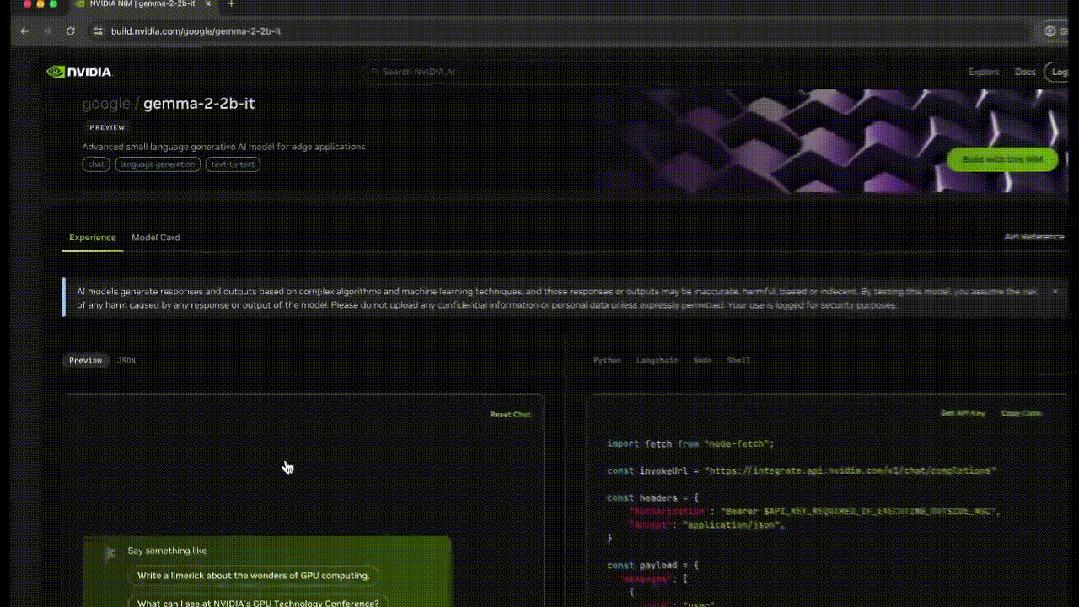Viewport: 1079px width, 607px height.
Task: Open a new browser tab with plus icon
Action: point(231,4)
